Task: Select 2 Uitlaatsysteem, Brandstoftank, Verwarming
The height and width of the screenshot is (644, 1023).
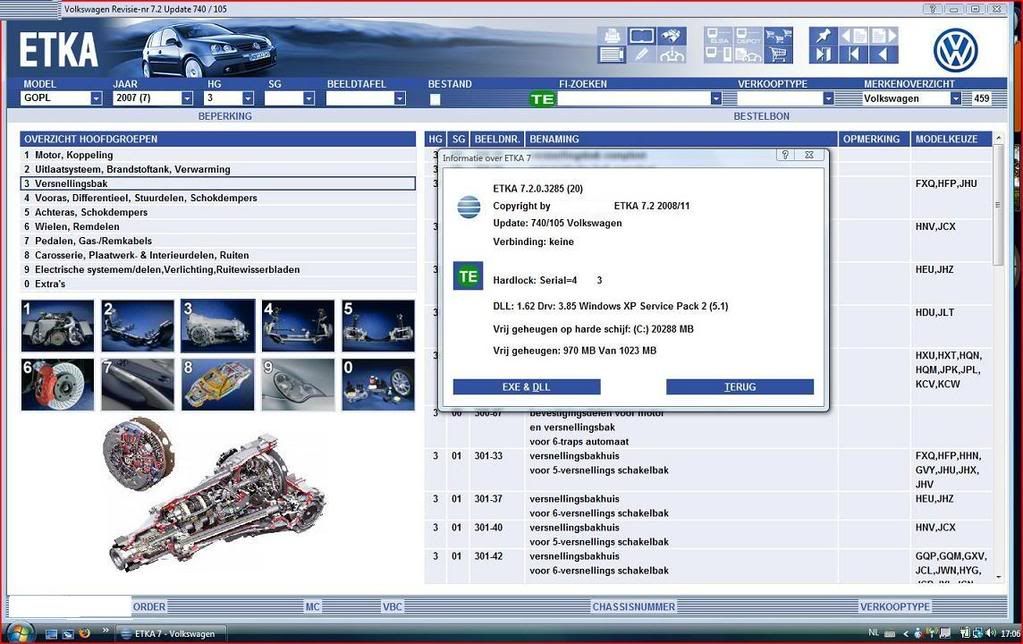Action: (x=218, y=170)
